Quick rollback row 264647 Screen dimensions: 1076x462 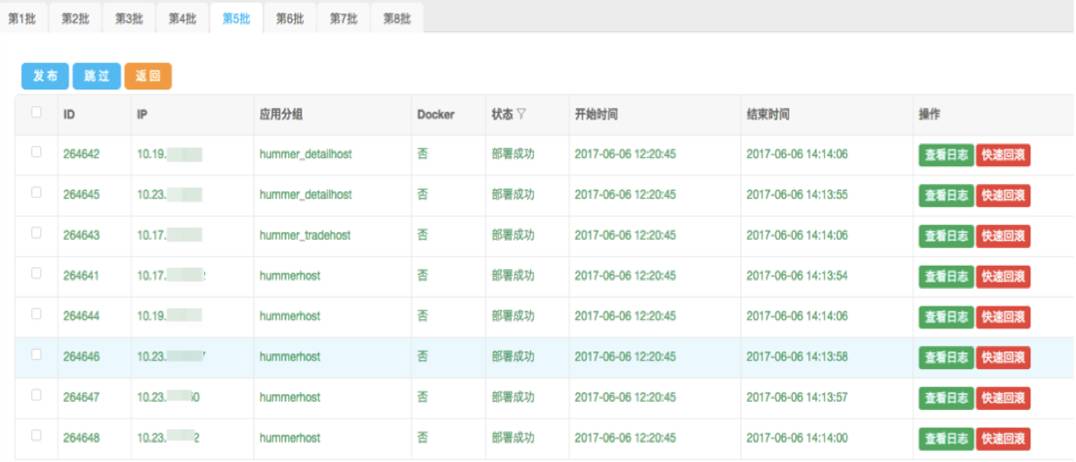click(x=1003, y=398)
